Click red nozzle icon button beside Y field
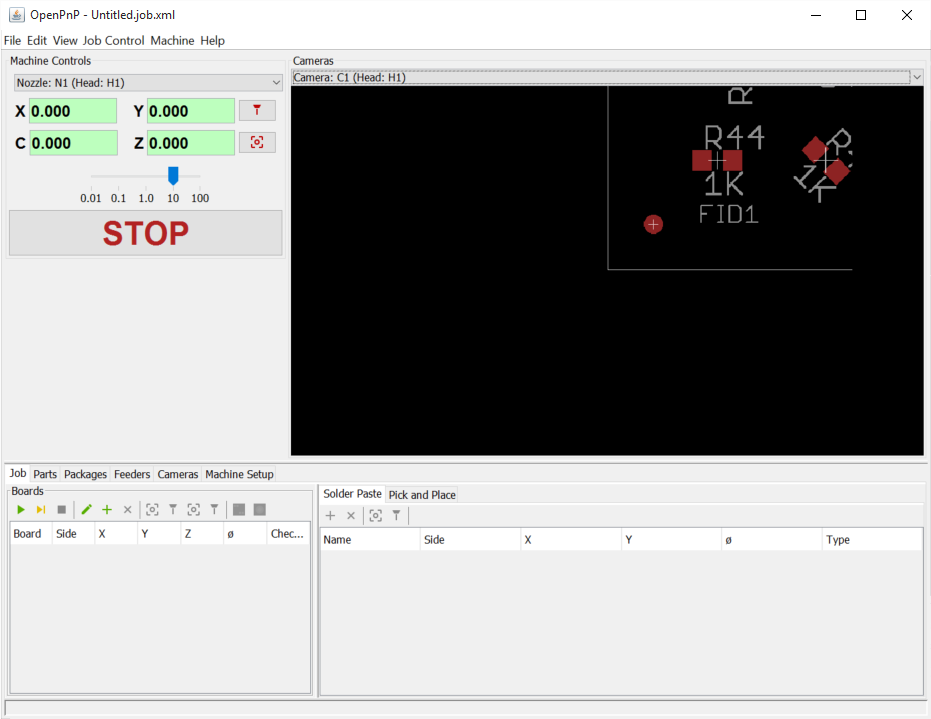This screenshot has height=719, width=931. pos(257,111)
